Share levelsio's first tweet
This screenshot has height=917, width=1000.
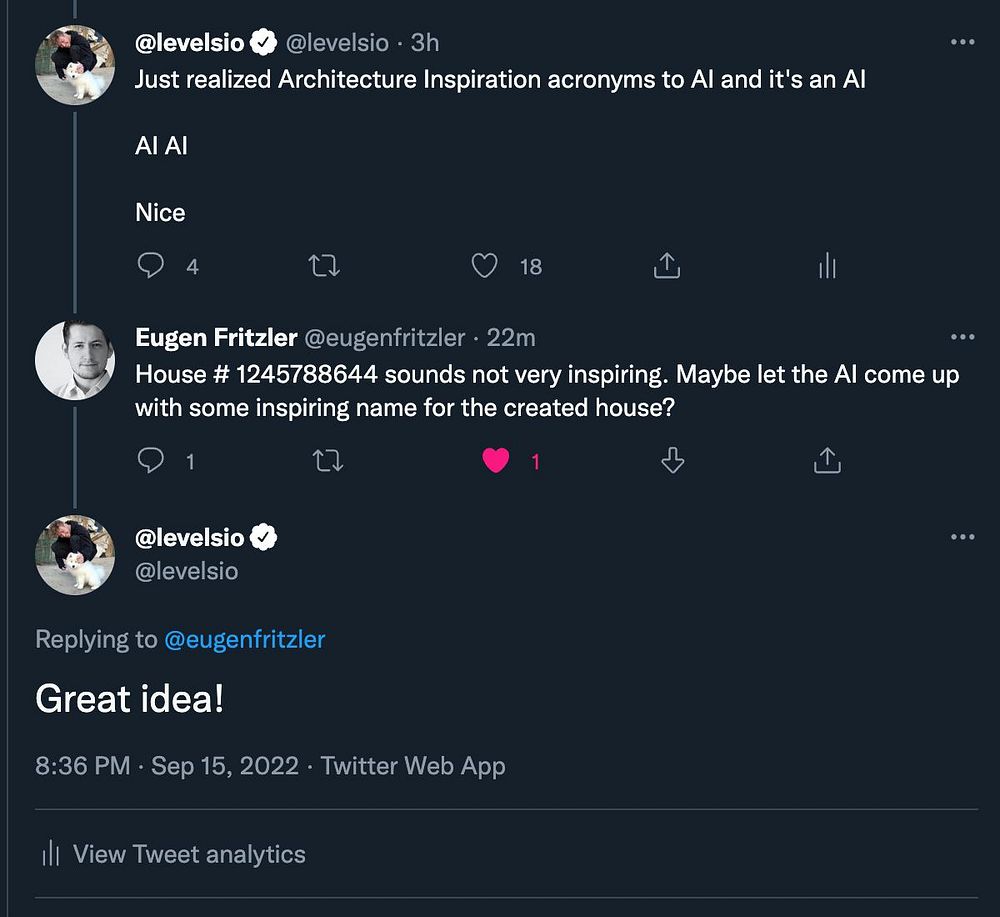coord(667,265)
